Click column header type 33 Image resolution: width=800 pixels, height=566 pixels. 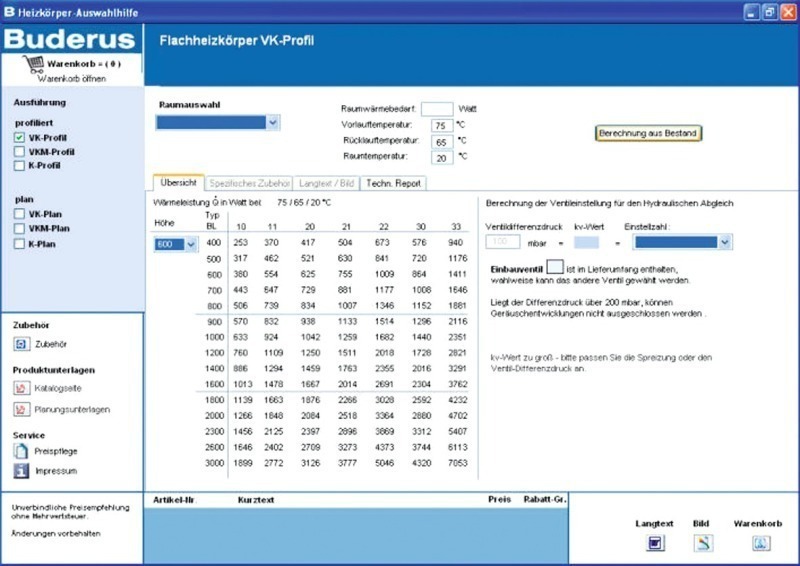[x=456, y=227]
